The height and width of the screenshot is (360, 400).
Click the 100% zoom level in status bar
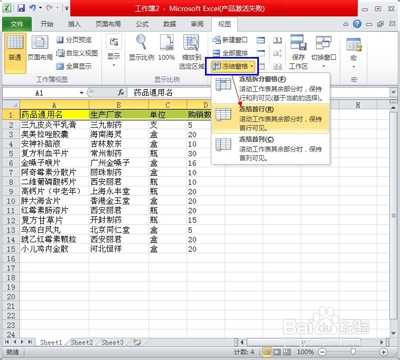(x=305, y=352)
